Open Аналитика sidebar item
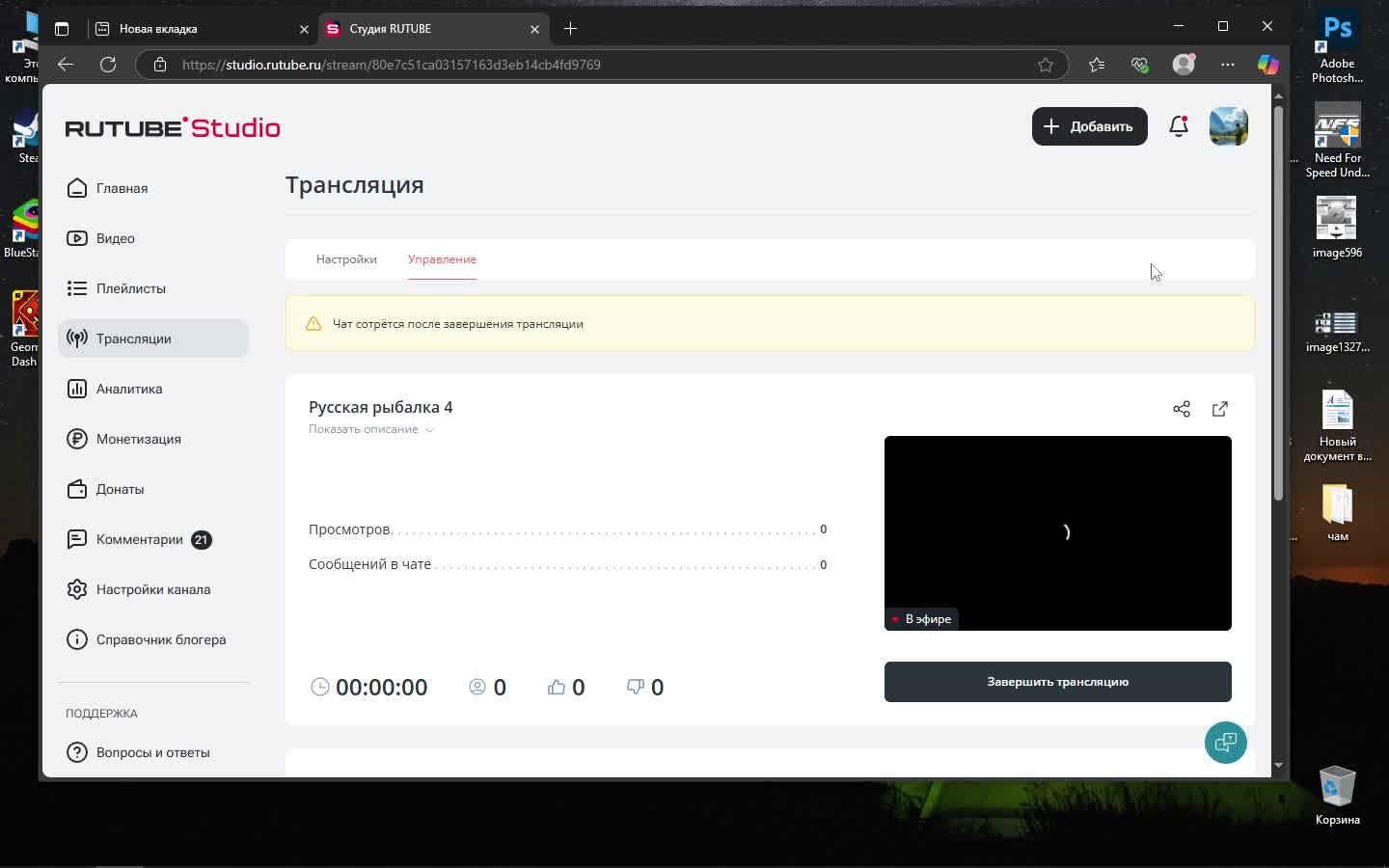1389x868 pixels. coord(153,389)
